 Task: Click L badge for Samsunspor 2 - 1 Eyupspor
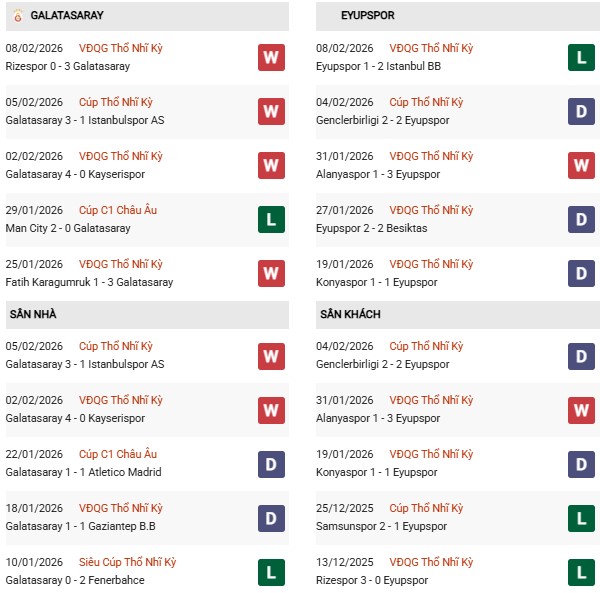582,517
